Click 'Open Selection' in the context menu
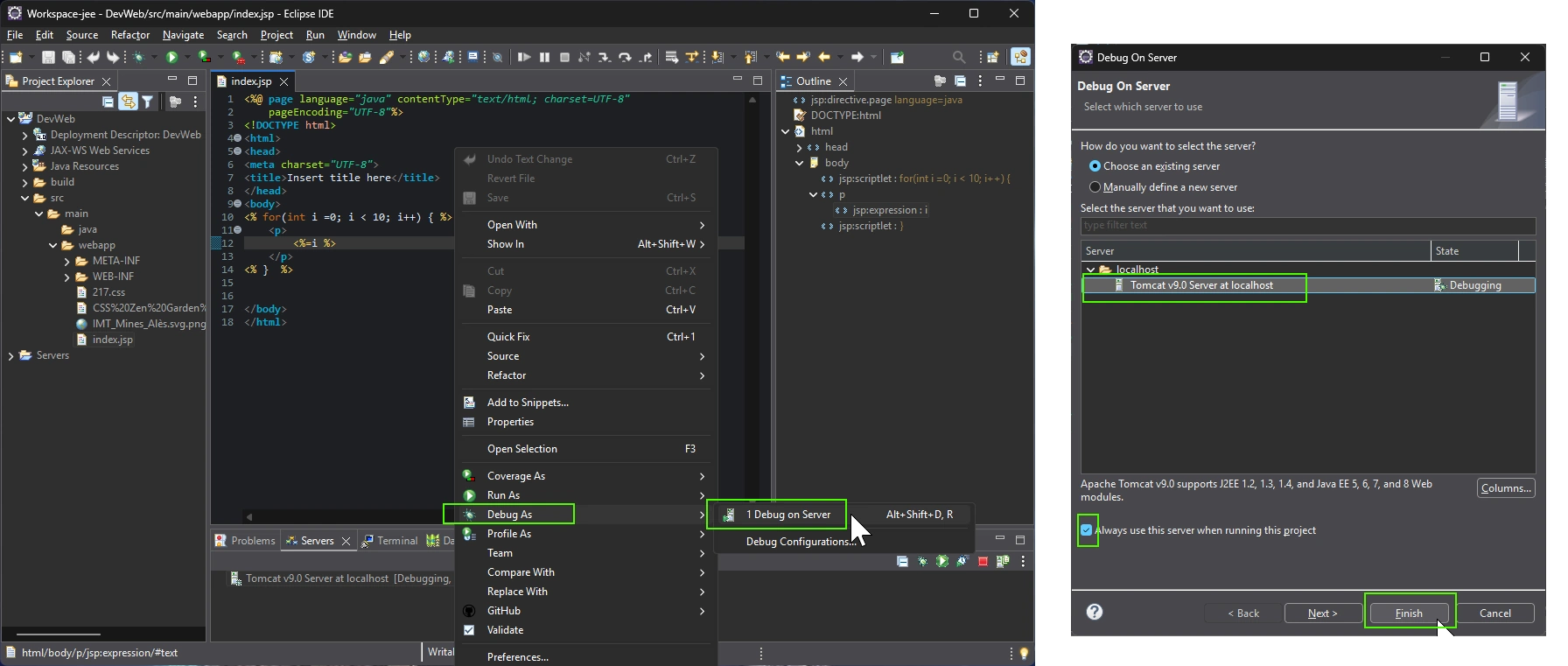Viewport: 1568px width, 666px height. [585, 449]
